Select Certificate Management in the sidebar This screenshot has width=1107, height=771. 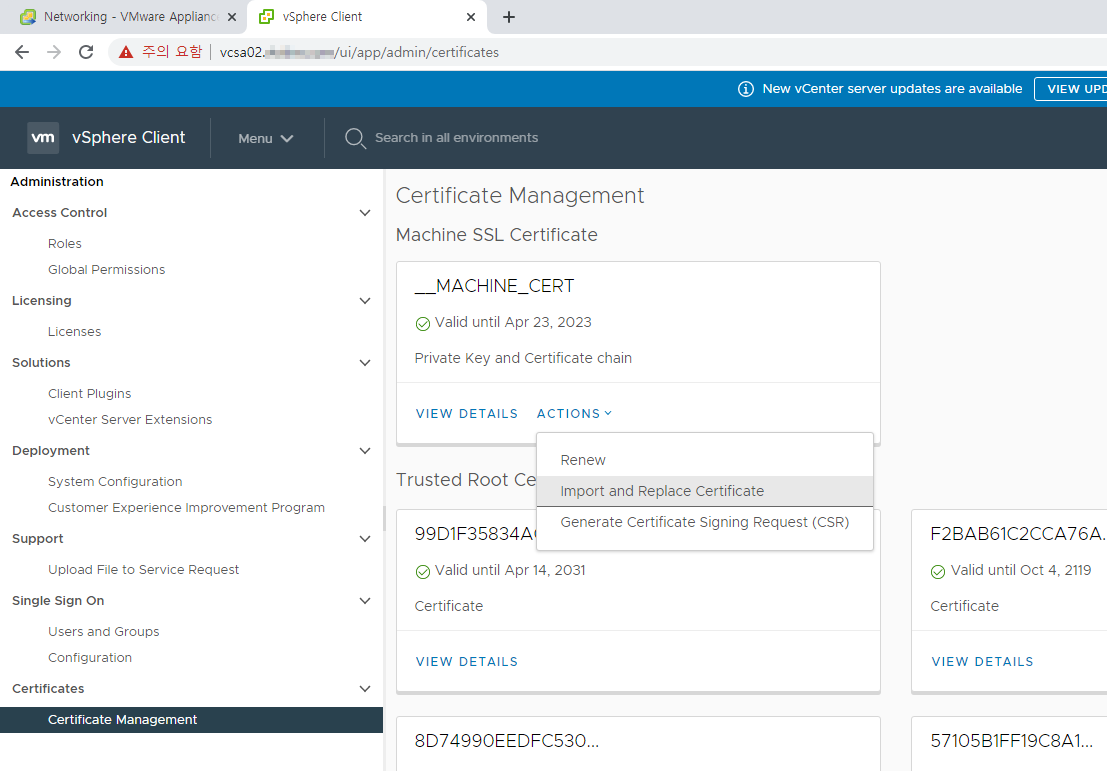[x=191, y=719]
